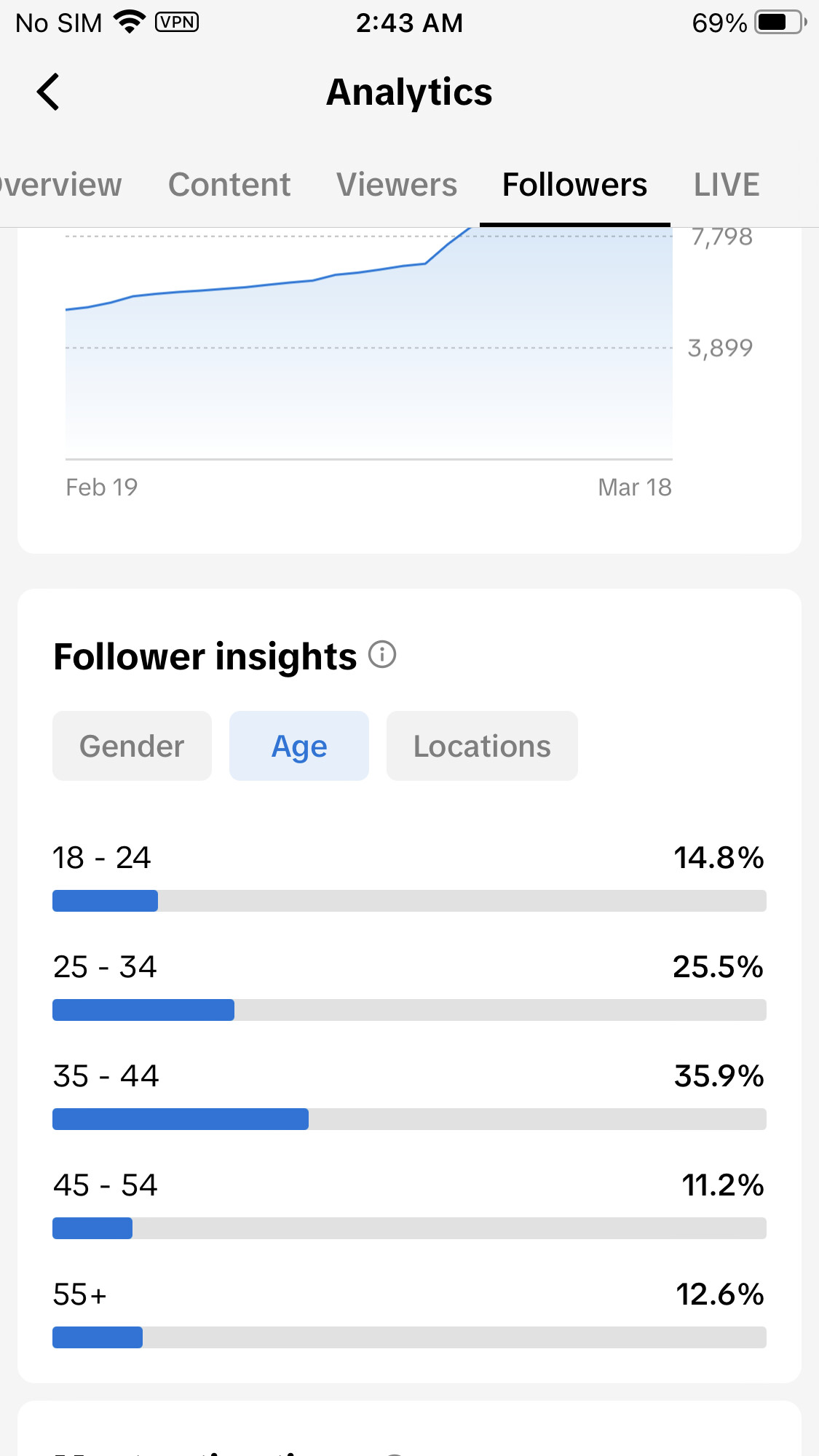Image resolution: width=819 pixels, height=1456 pixels.
Task: Tap the Mar 18 date label
Action: [x=634, y=488]
